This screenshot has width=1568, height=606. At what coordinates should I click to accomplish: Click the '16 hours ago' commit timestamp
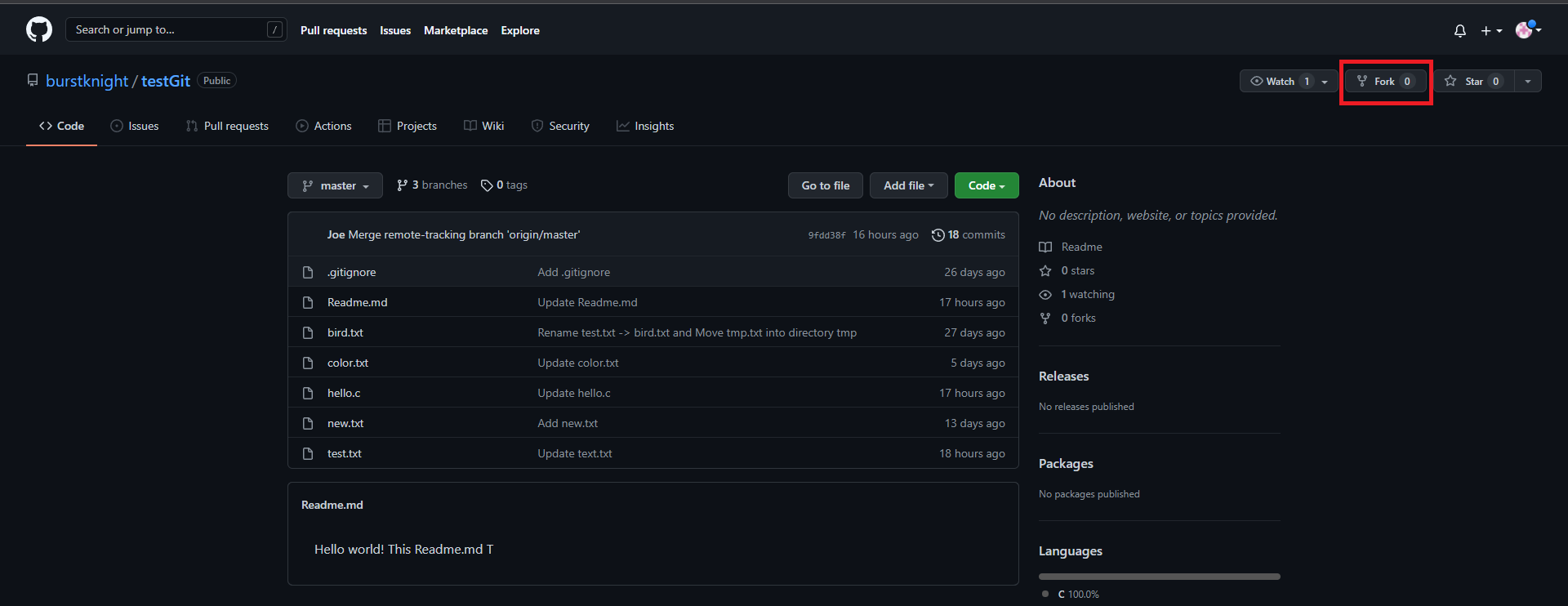[x=885, y=235]
